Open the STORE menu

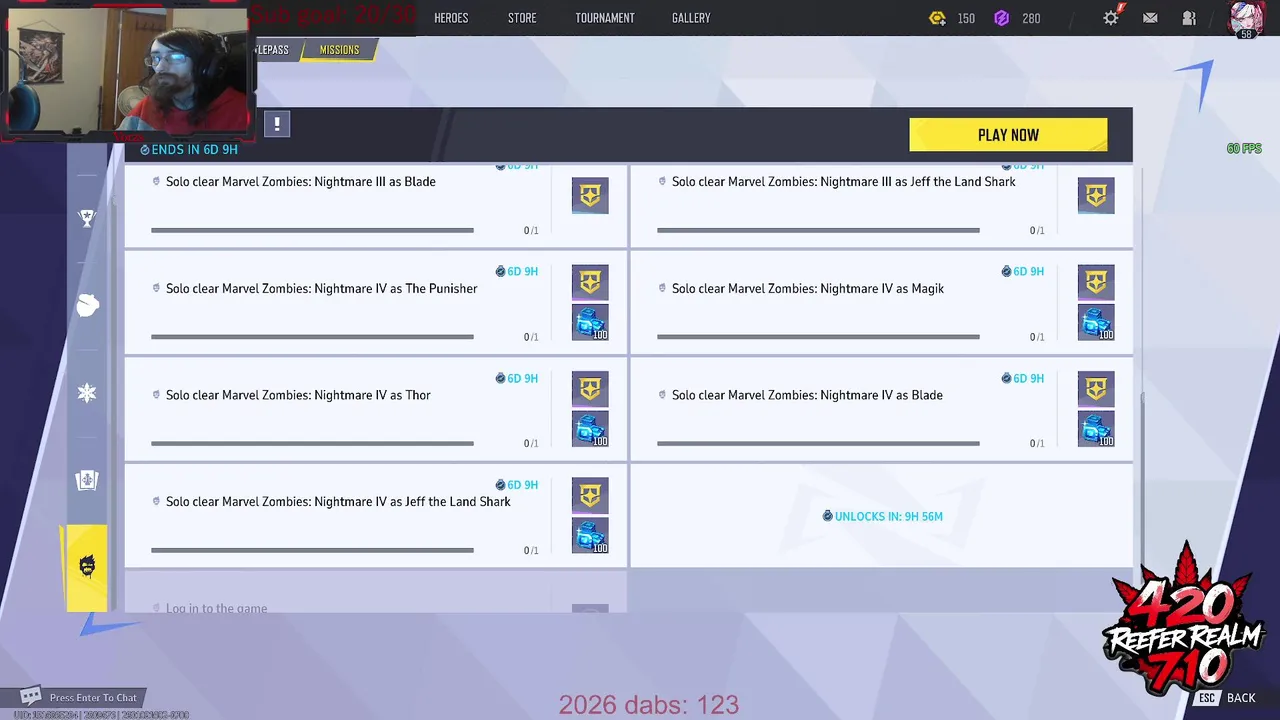[522, 18]
